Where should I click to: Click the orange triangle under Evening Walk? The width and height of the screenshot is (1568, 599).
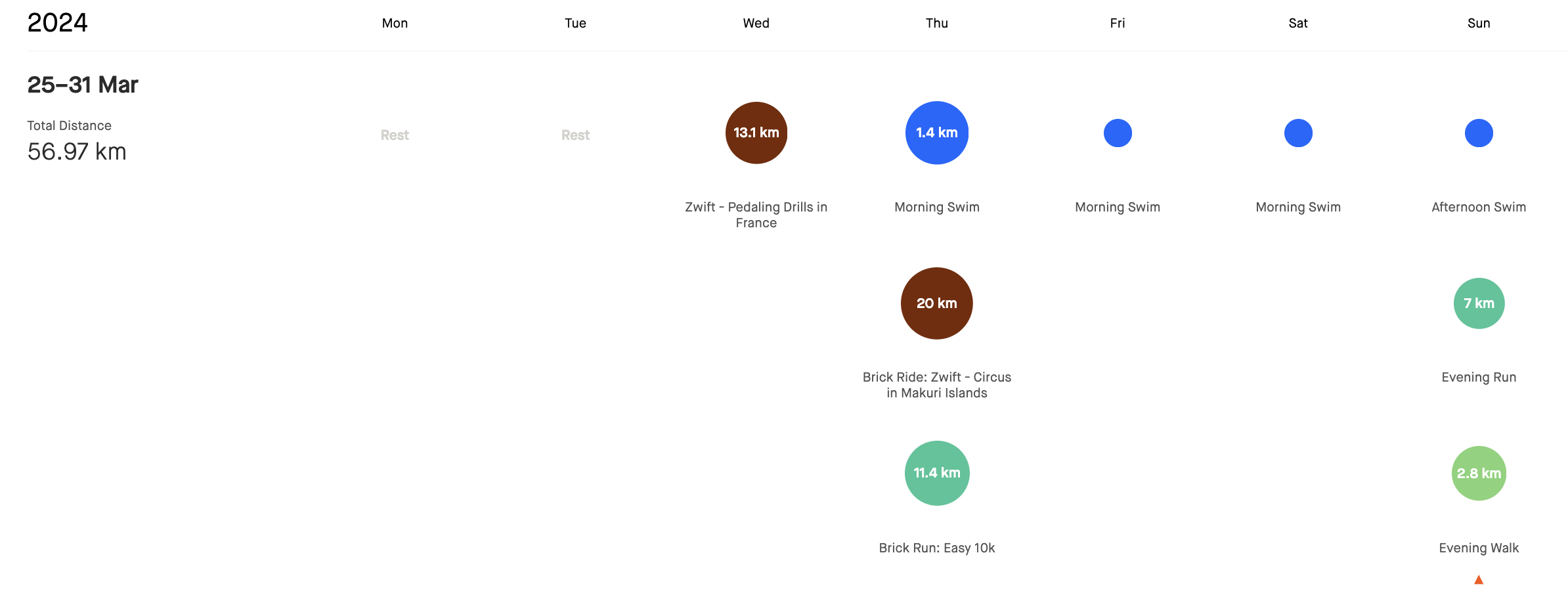click(1478, 579)
